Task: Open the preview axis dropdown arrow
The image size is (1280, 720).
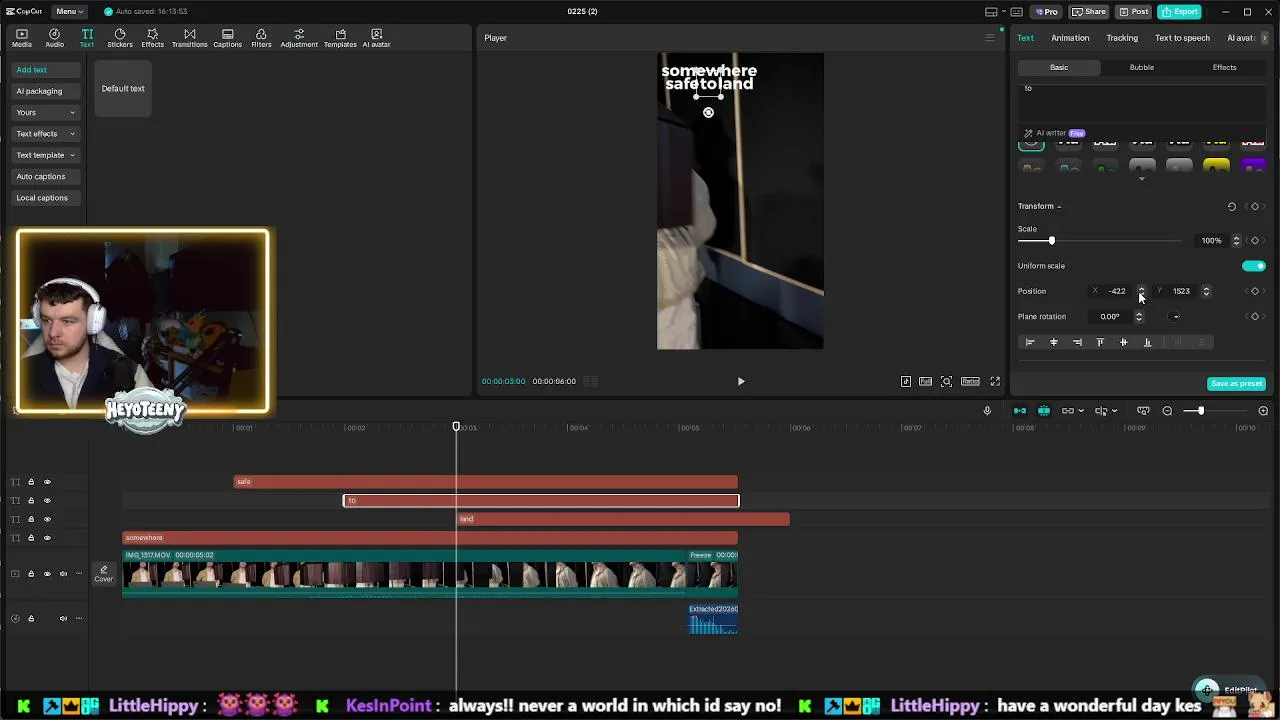Action: pyautogui.click(x=1115, y=411)
